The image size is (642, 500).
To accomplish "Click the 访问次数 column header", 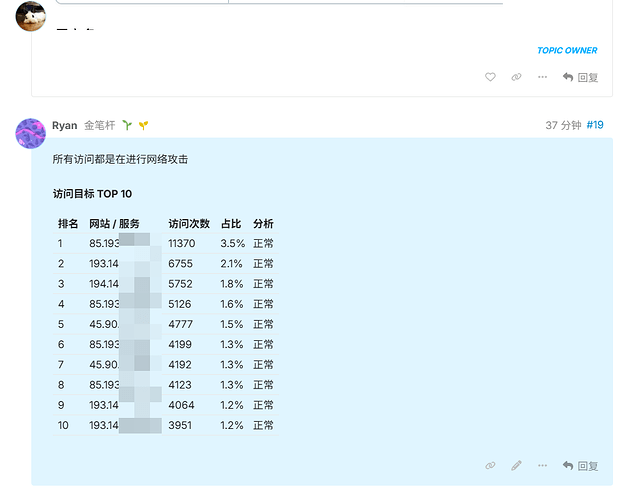I will [x=189, y=224].
